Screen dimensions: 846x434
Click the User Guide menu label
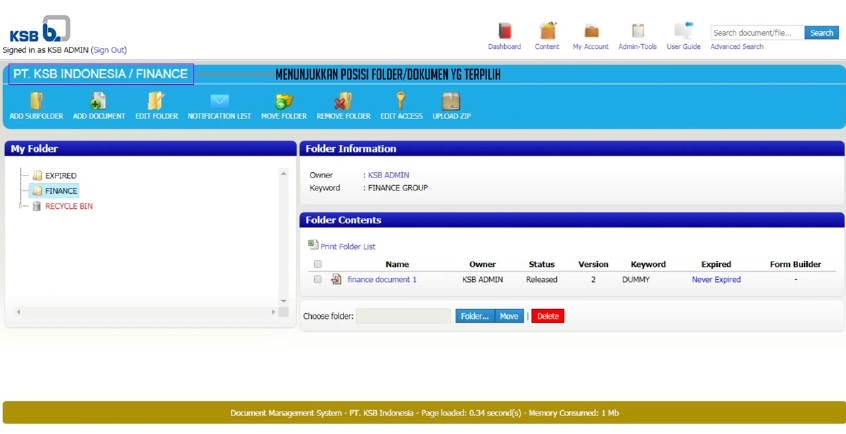point(684,46)
